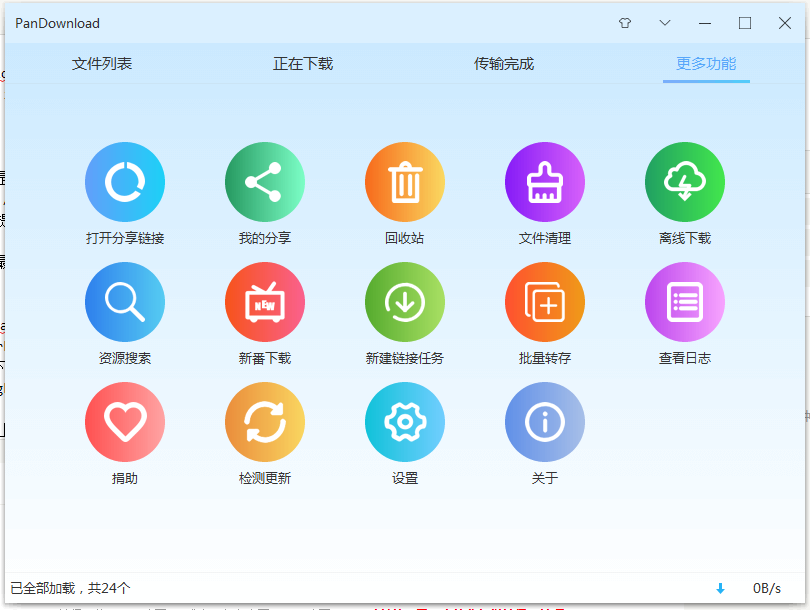Click the blue download speed arrow

click(721, 588)
